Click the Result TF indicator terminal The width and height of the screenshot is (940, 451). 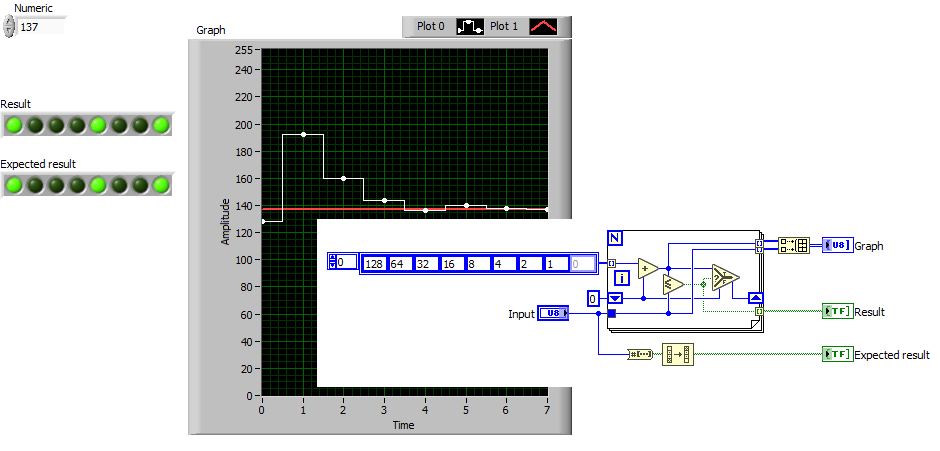tap(837, 311)
